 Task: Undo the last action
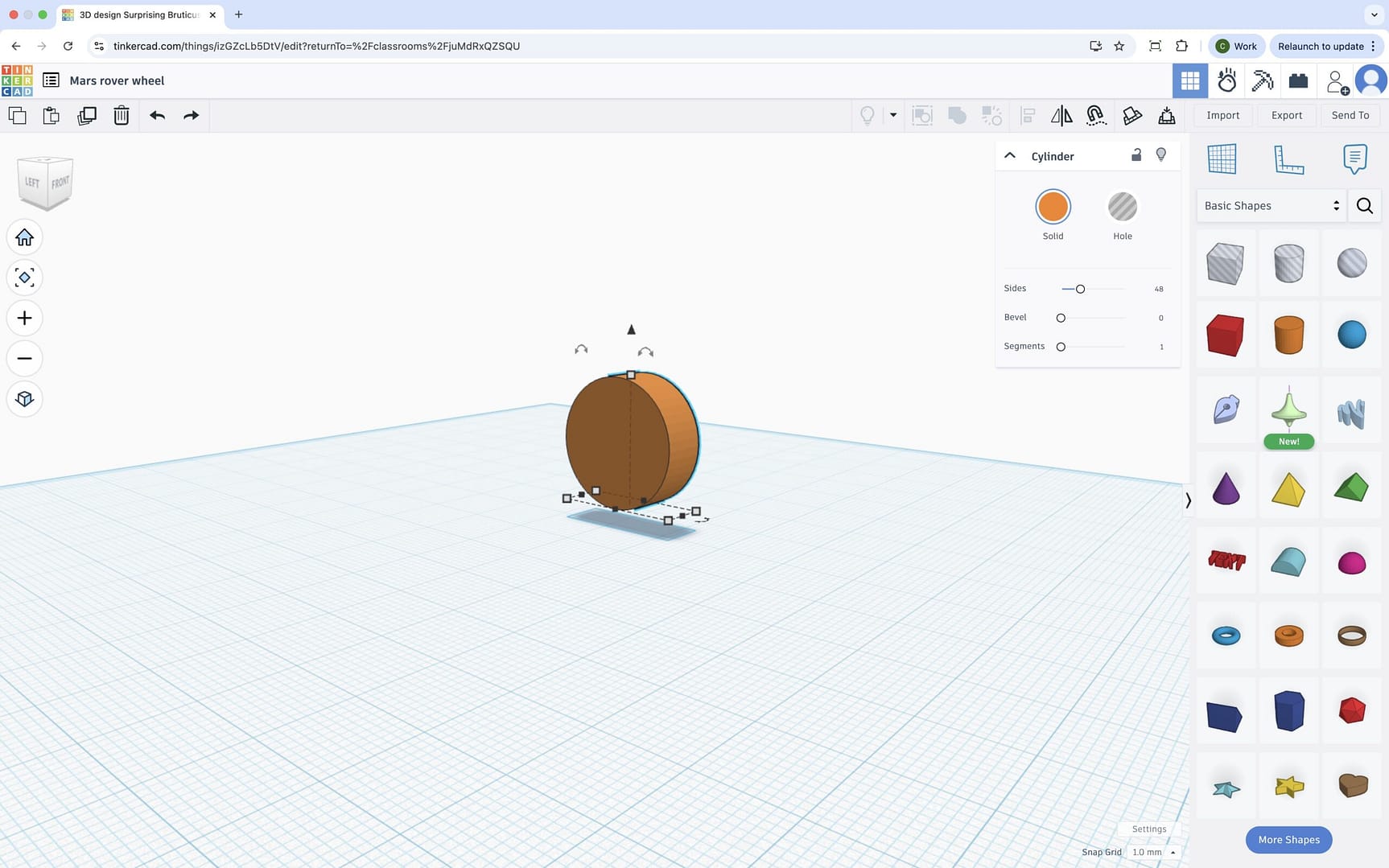[x=157, y=115]
